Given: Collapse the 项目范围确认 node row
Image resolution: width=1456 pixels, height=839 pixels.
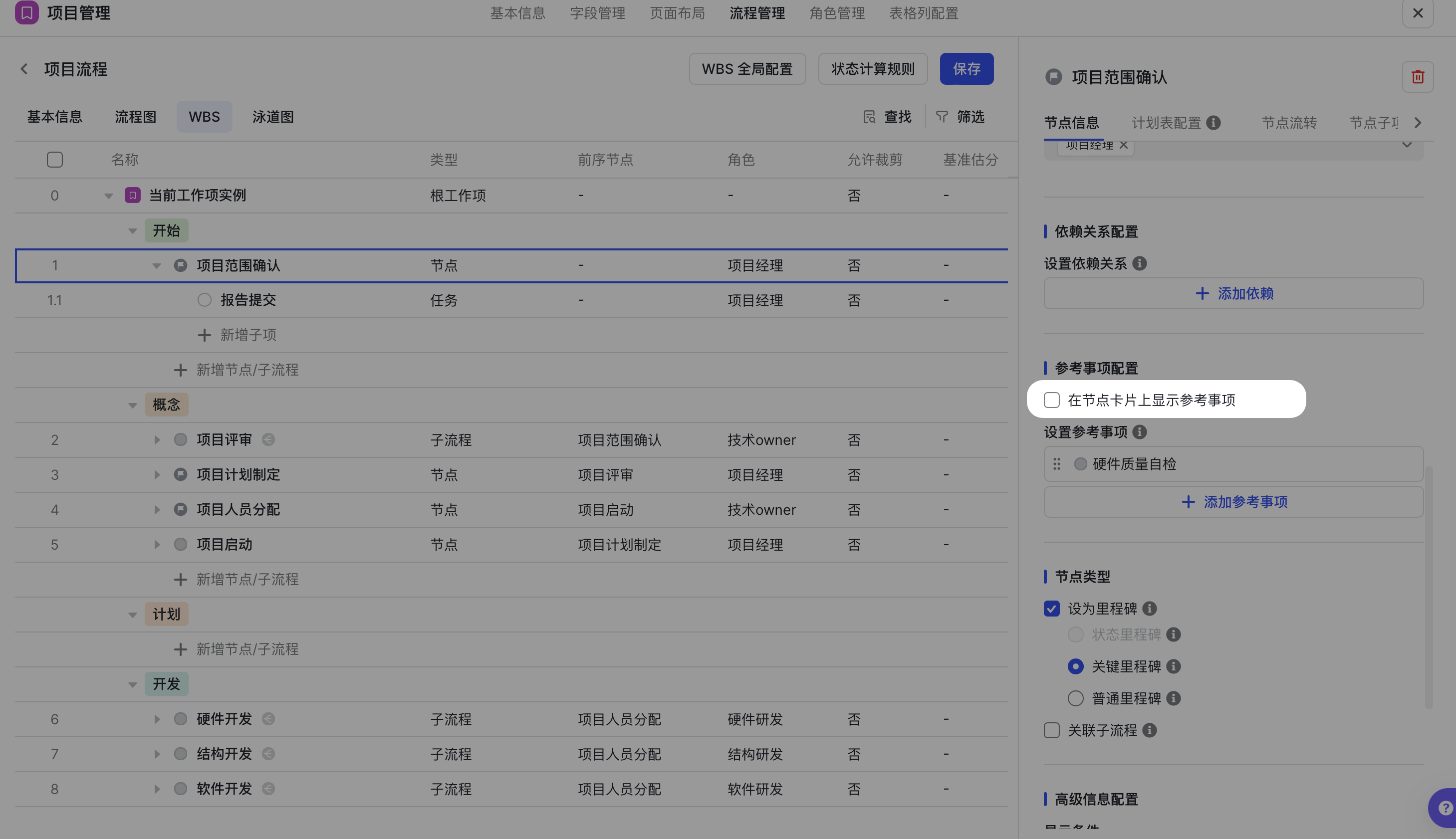Looking at the screenshot, I should click(x=156, y=266).
